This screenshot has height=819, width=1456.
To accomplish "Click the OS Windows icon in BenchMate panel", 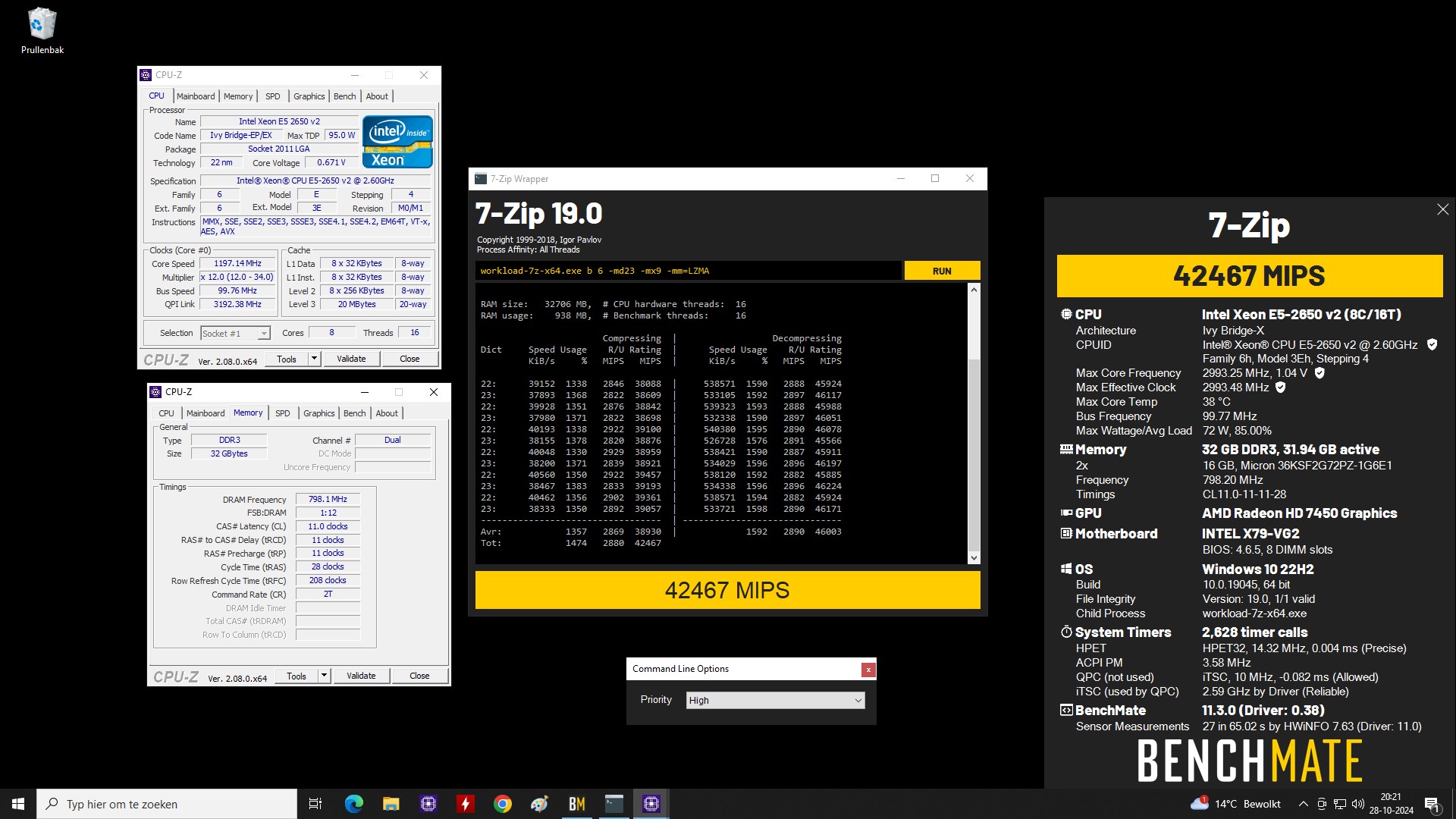I will click(x=1066, y=569).
